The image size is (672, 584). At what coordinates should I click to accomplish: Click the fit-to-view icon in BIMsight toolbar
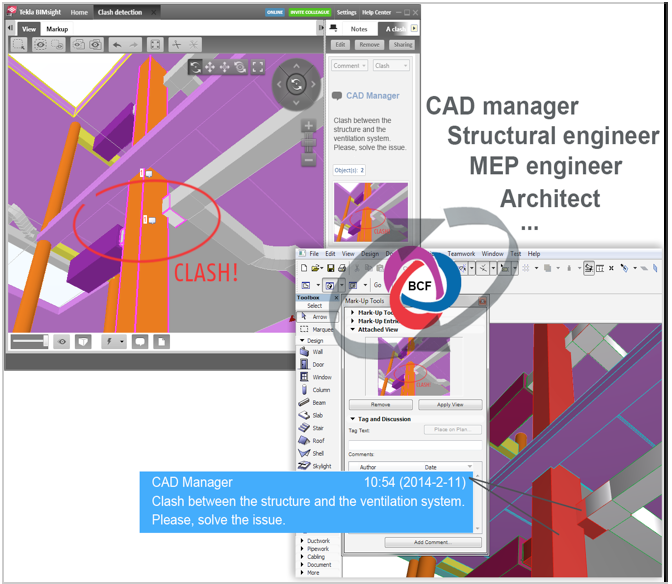[x=155, y=44]
